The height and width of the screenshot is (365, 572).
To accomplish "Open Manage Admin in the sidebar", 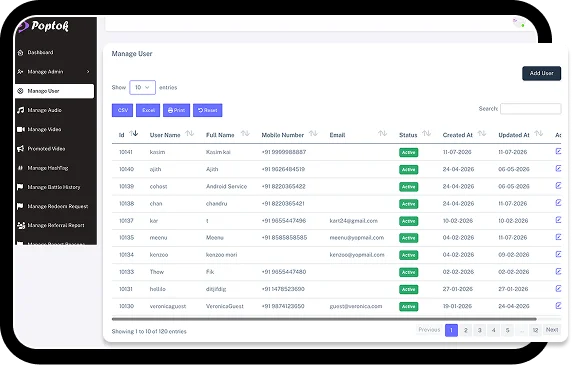I will (55, 72).
